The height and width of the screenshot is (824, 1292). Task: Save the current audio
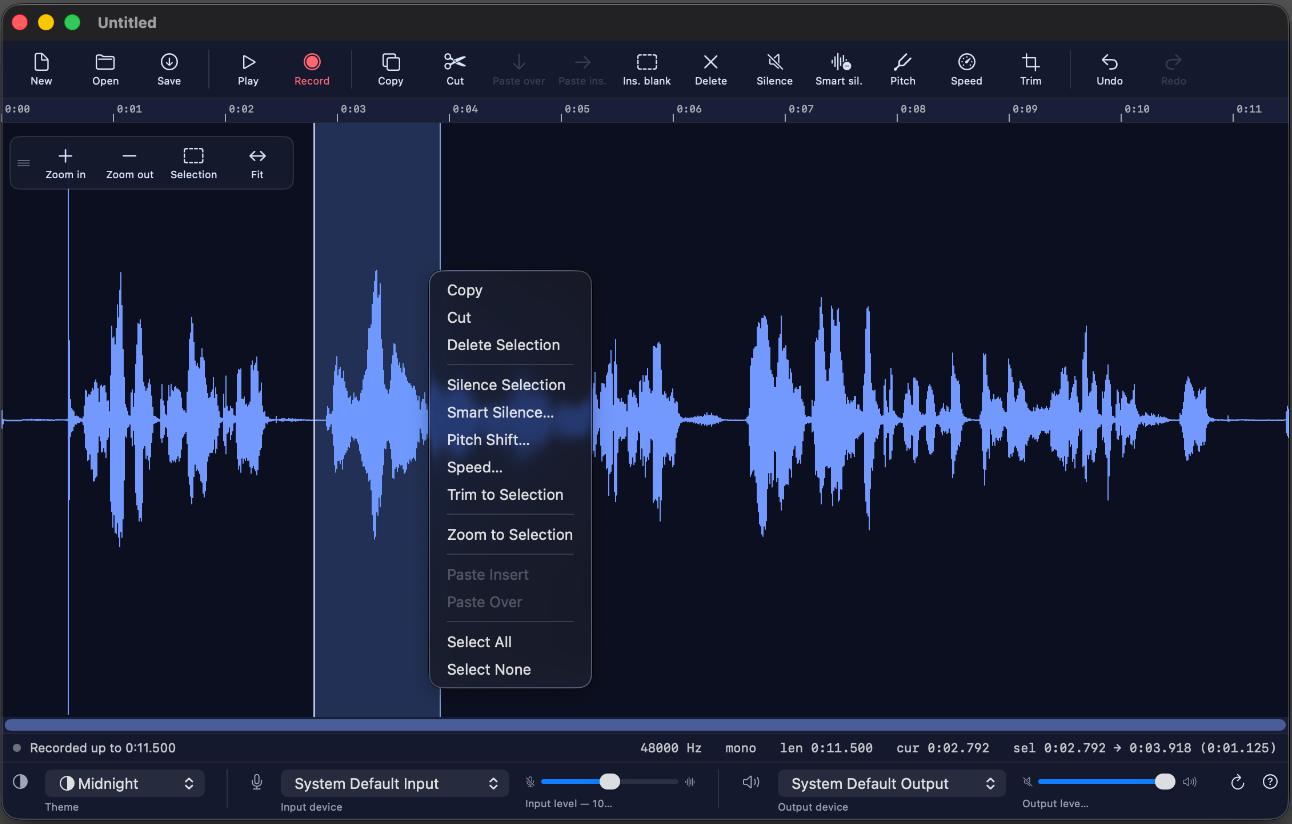(x=169, y=69)
